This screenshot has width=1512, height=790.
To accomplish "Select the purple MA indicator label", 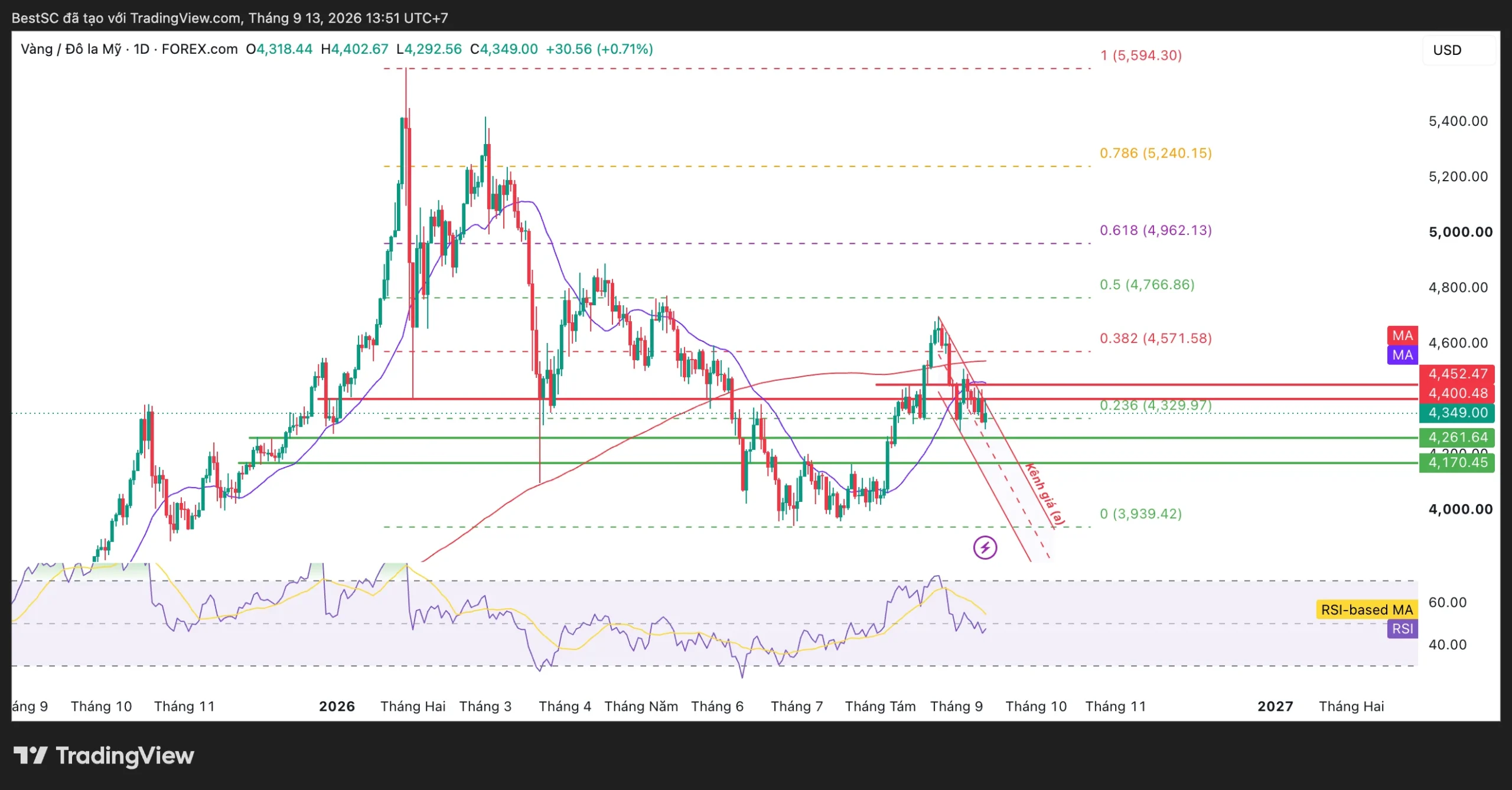I will (1402, 355).
